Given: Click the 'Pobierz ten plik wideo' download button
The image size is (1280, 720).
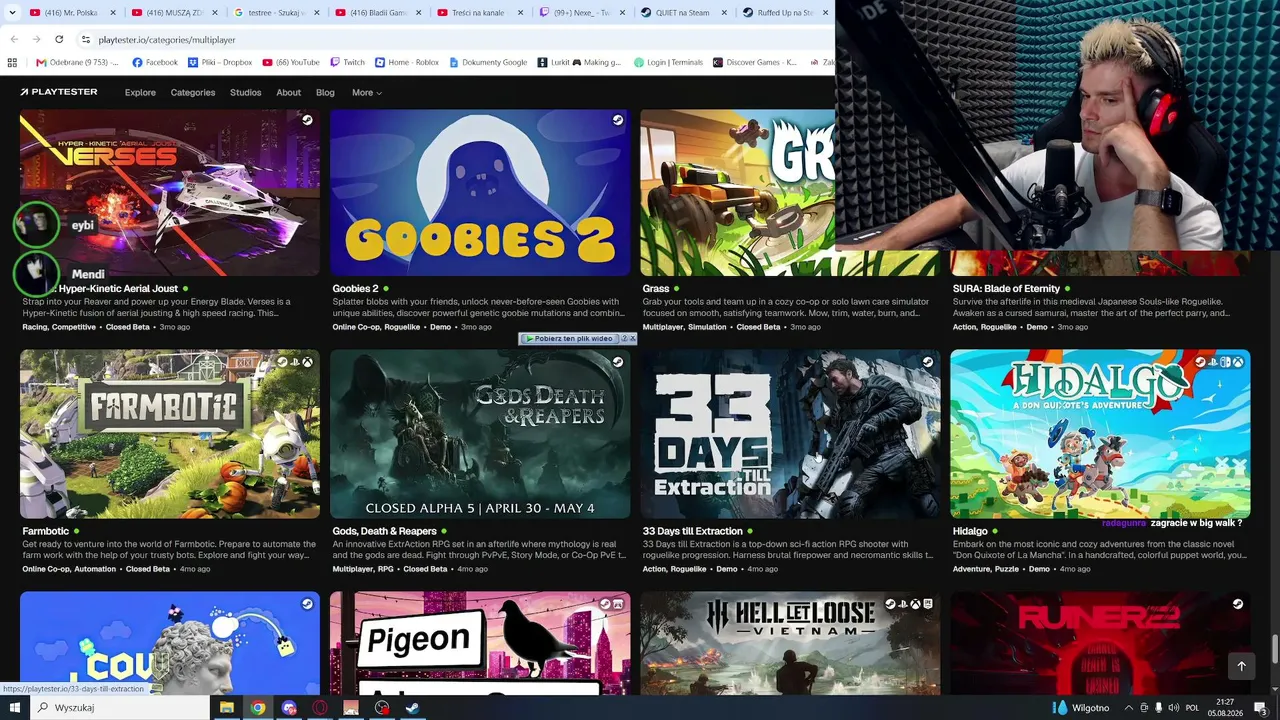Looking at the screenshot, I should coord(572,338).
